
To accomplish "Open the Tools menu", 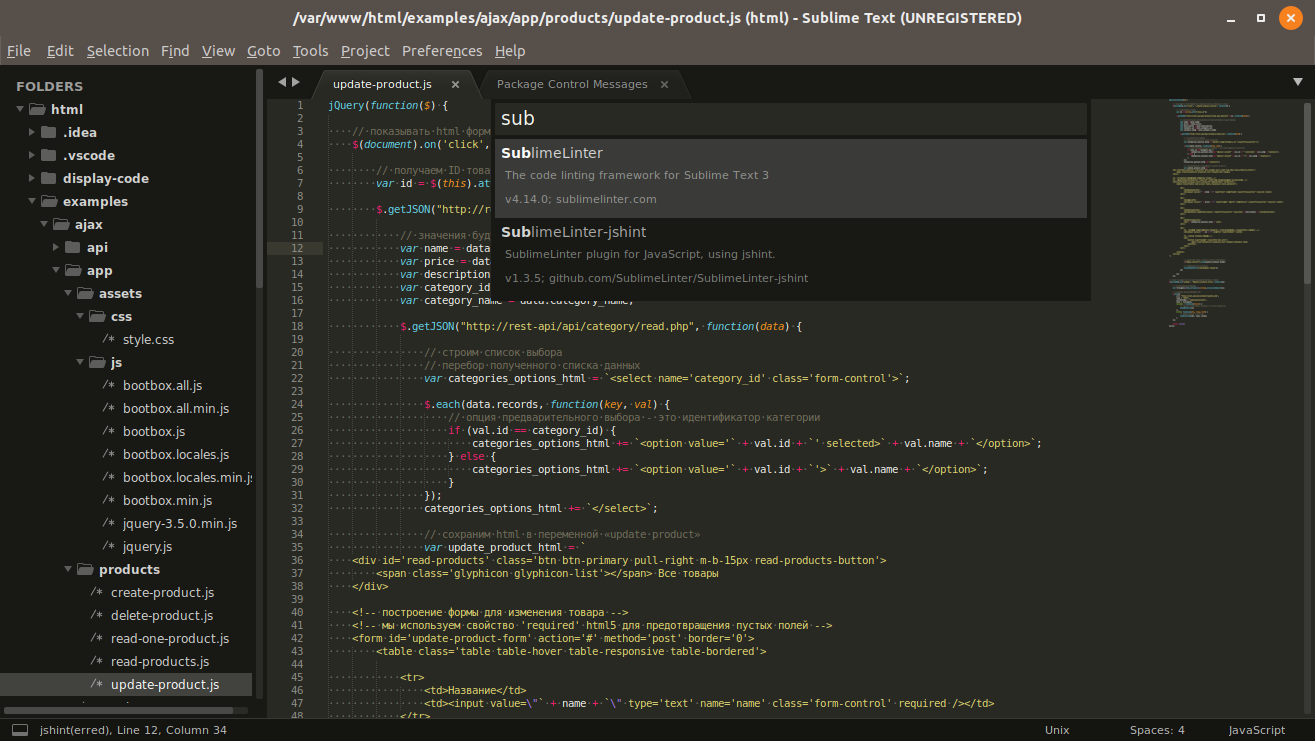I will [311, 51].
